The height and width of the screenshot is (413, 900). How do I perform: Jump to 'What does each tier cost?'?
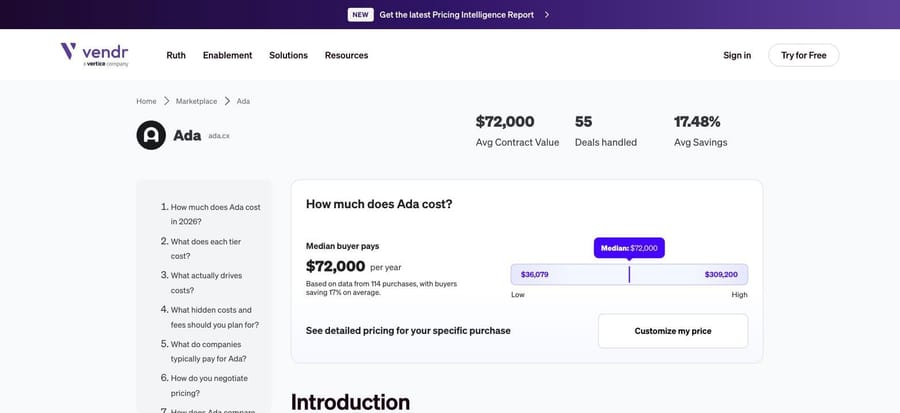pyautogui.click(x=205, y=248)
